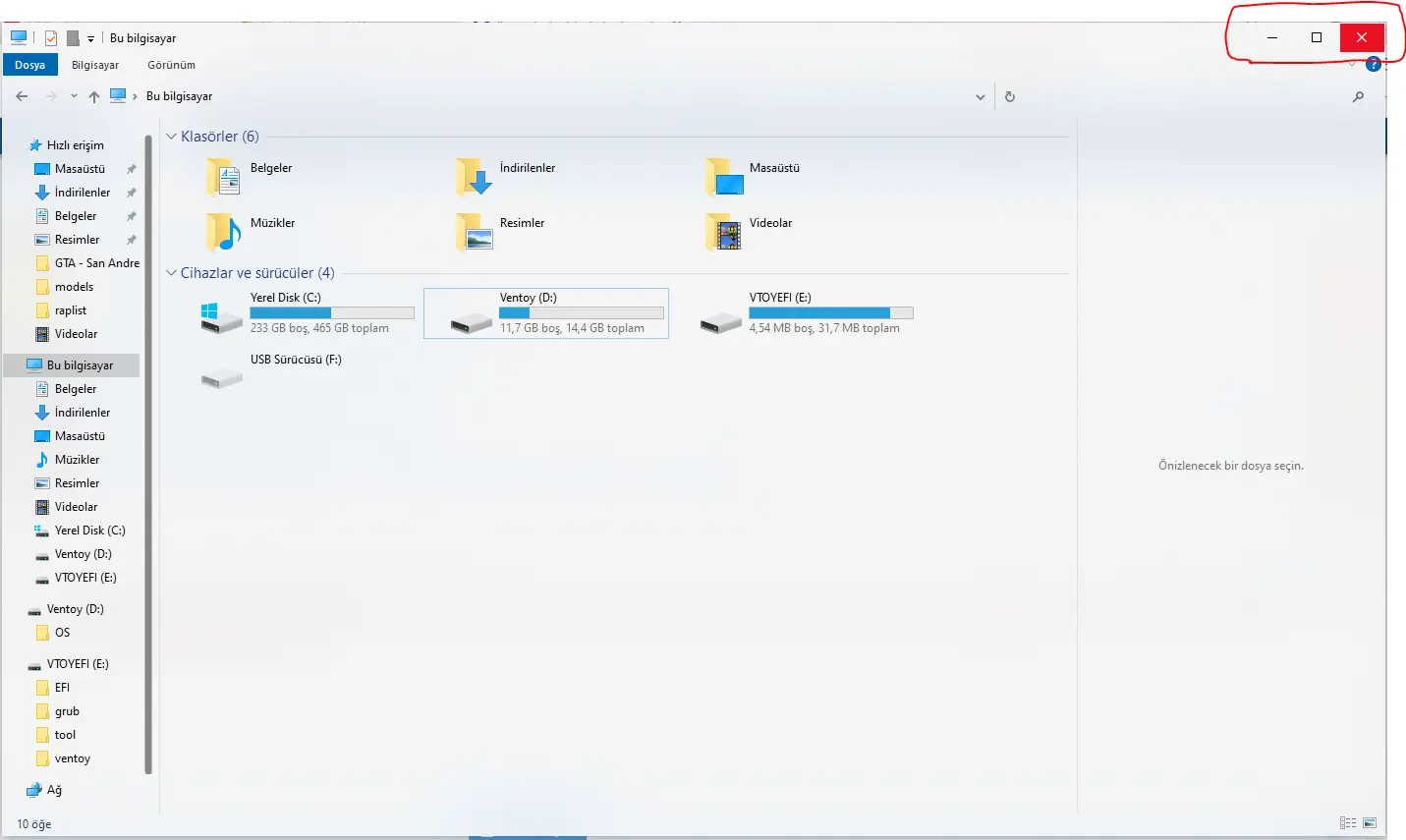Screen dimensions: 1406x840
Task: Expand the address bar history dropdown
Action: tap(980, 97)
